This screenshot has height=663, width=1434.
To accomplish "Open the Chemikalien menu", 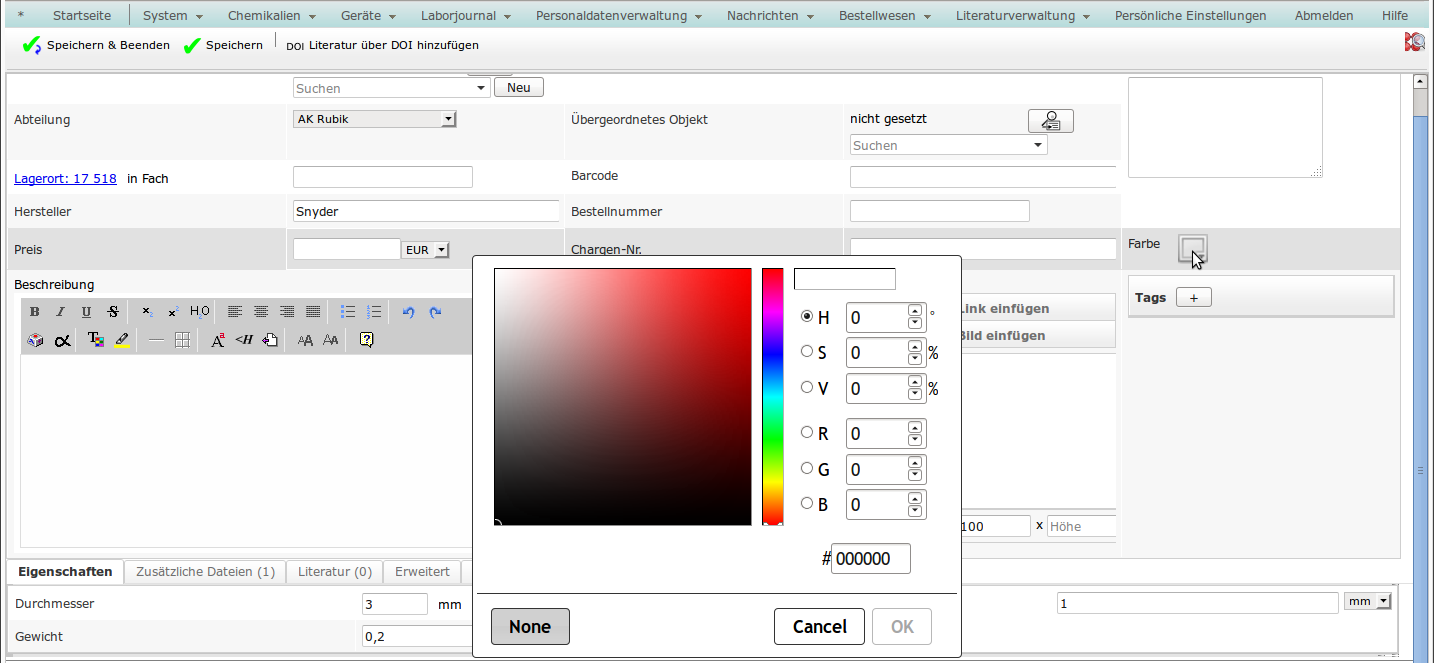I will [x=271, y=16].
